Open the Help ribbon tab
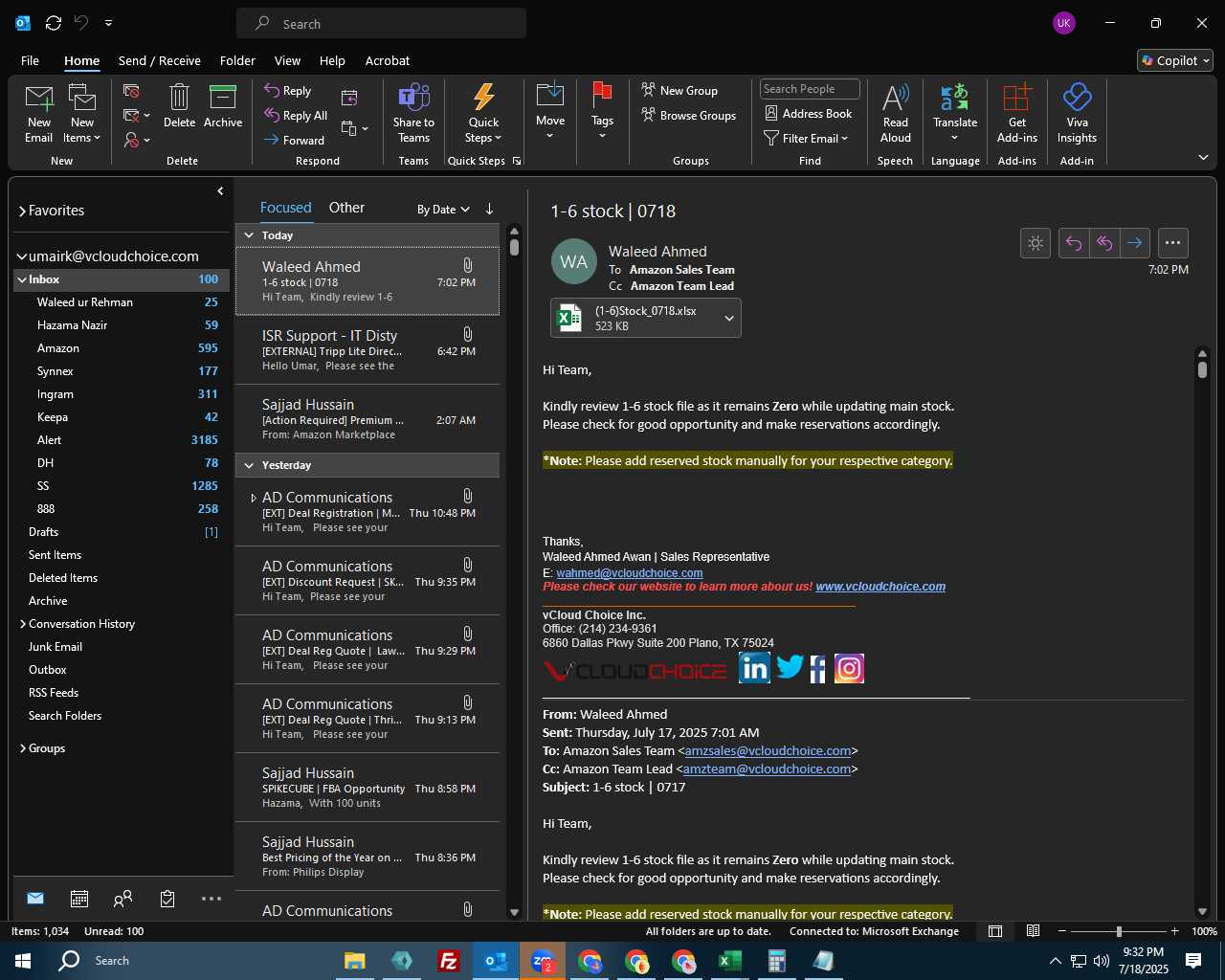The width and height of the screenshot is (1225, 980). pyautogui.click(x=332, y=60)
